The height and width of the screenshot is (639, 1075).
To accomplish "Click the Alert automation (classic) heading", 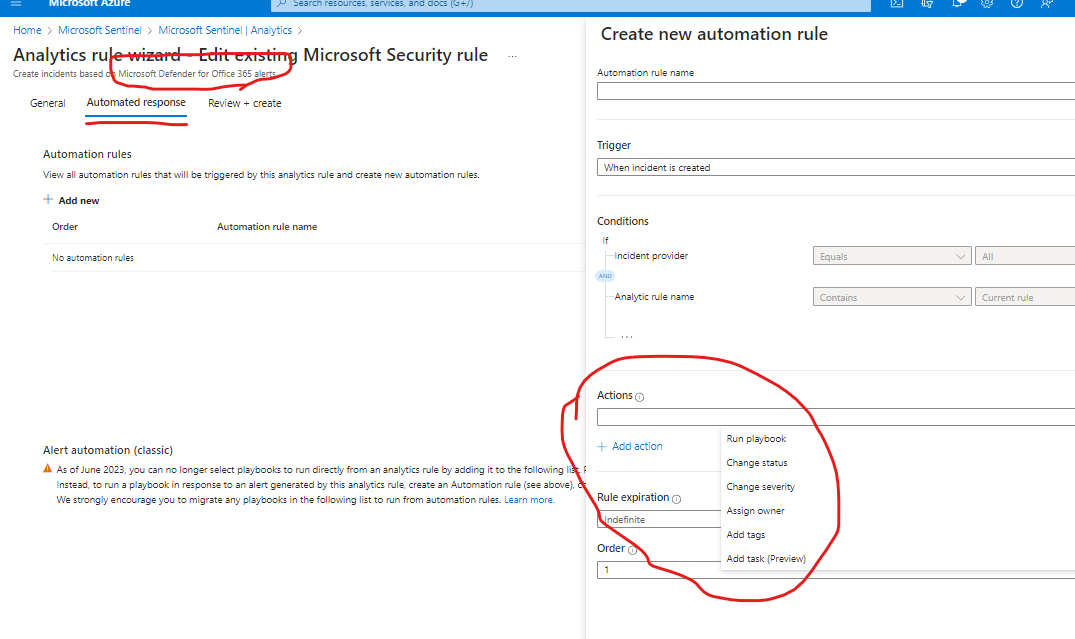I will [x=108, y=450].
